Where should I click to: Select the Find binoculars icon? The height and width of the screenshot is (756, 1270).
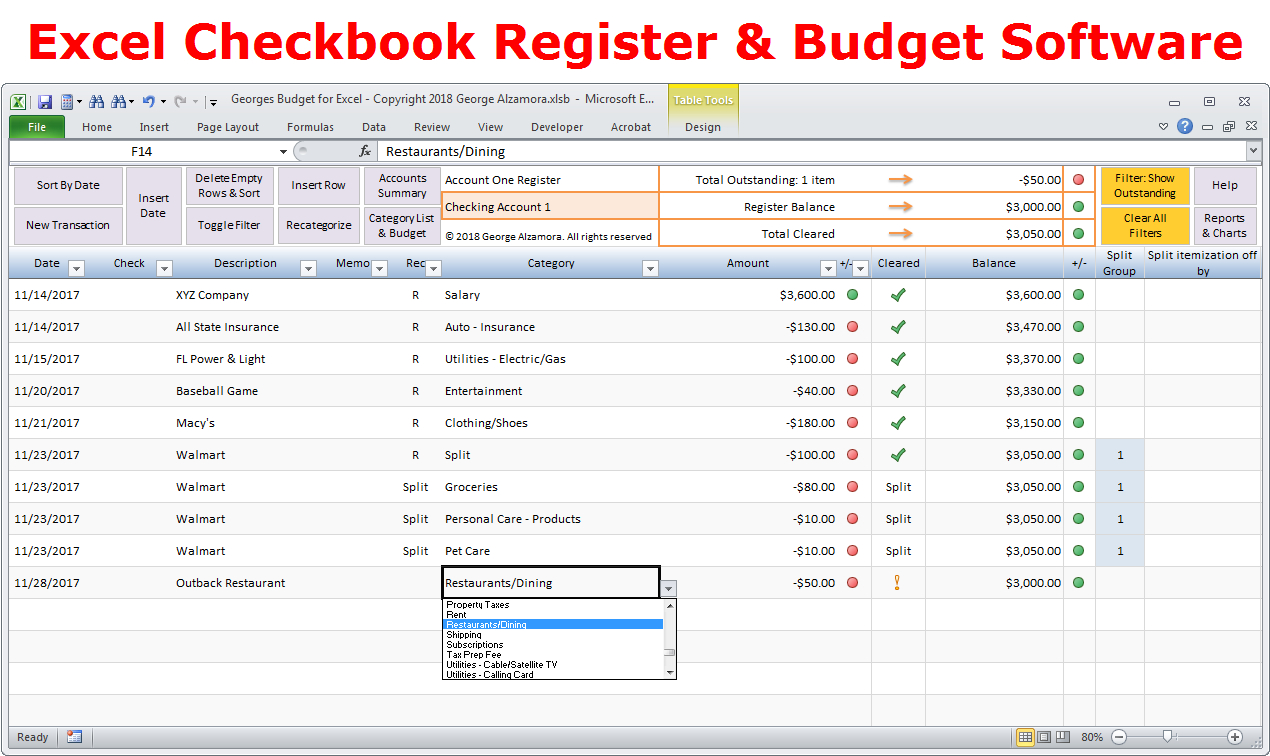pyautogui.click(x=98, y=101)
